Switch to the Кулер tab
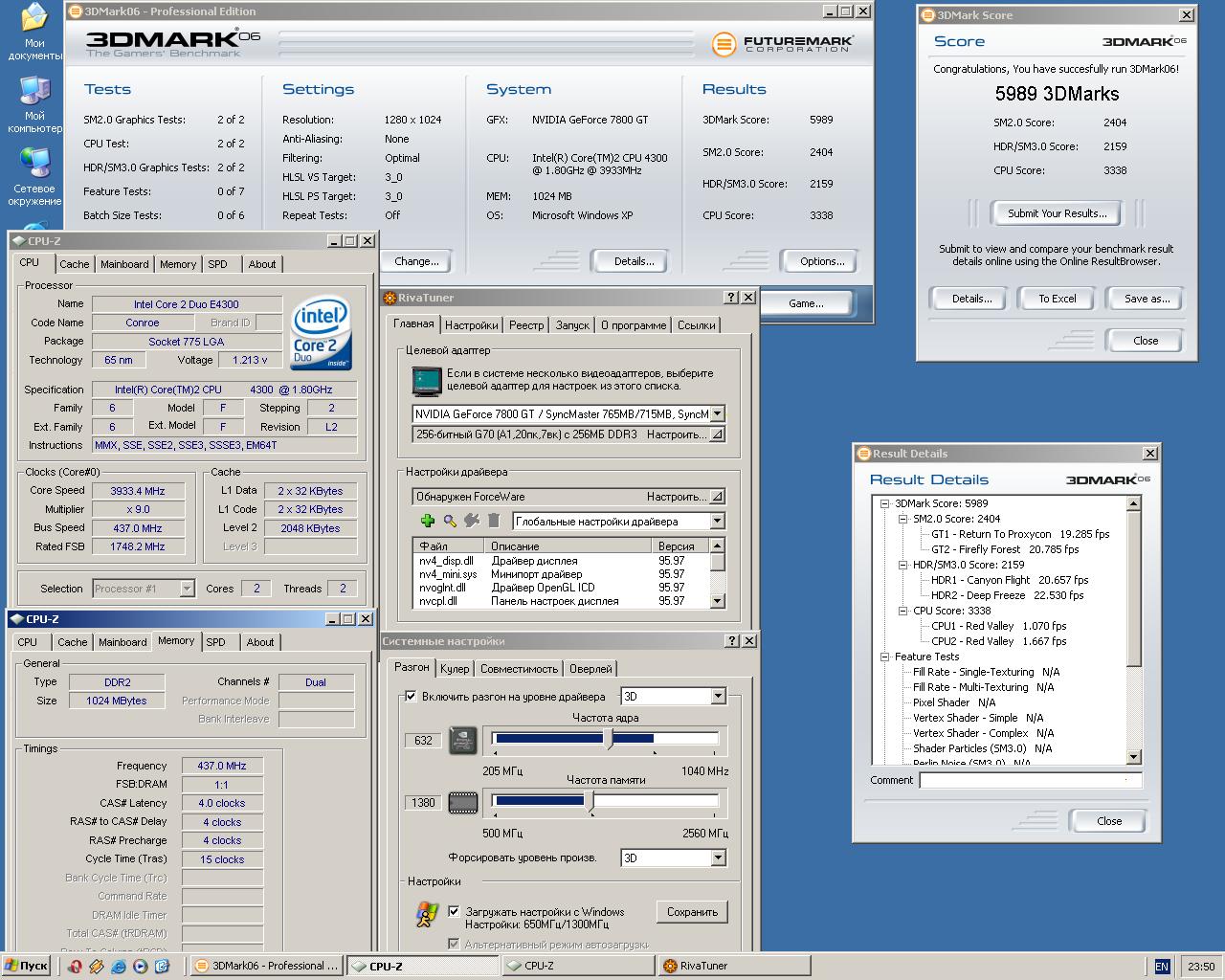 [x=455, y=669]
